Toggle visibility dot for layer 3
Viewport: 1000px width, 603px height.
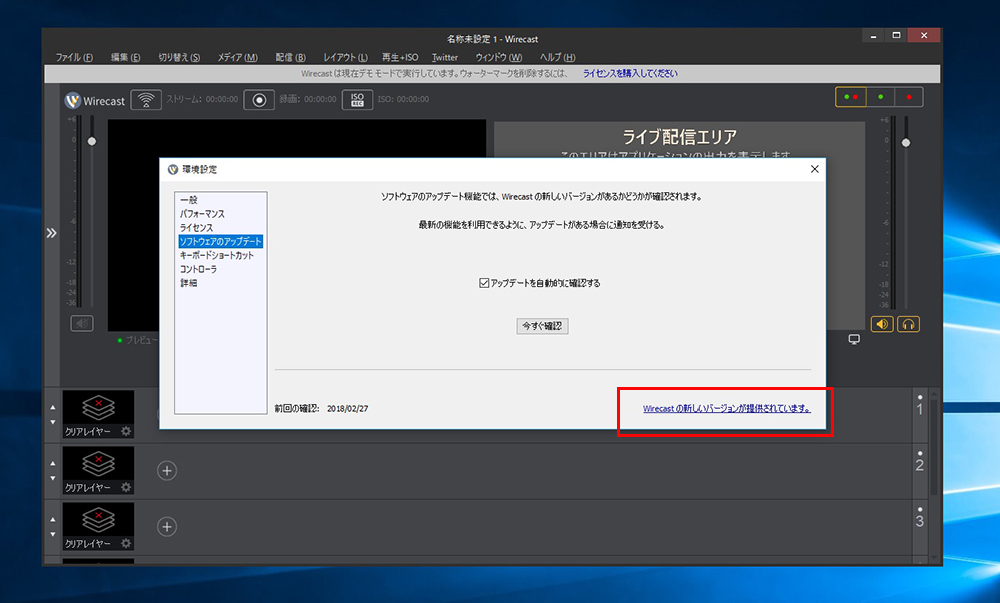pyautogui.click(x=920, y=509)
